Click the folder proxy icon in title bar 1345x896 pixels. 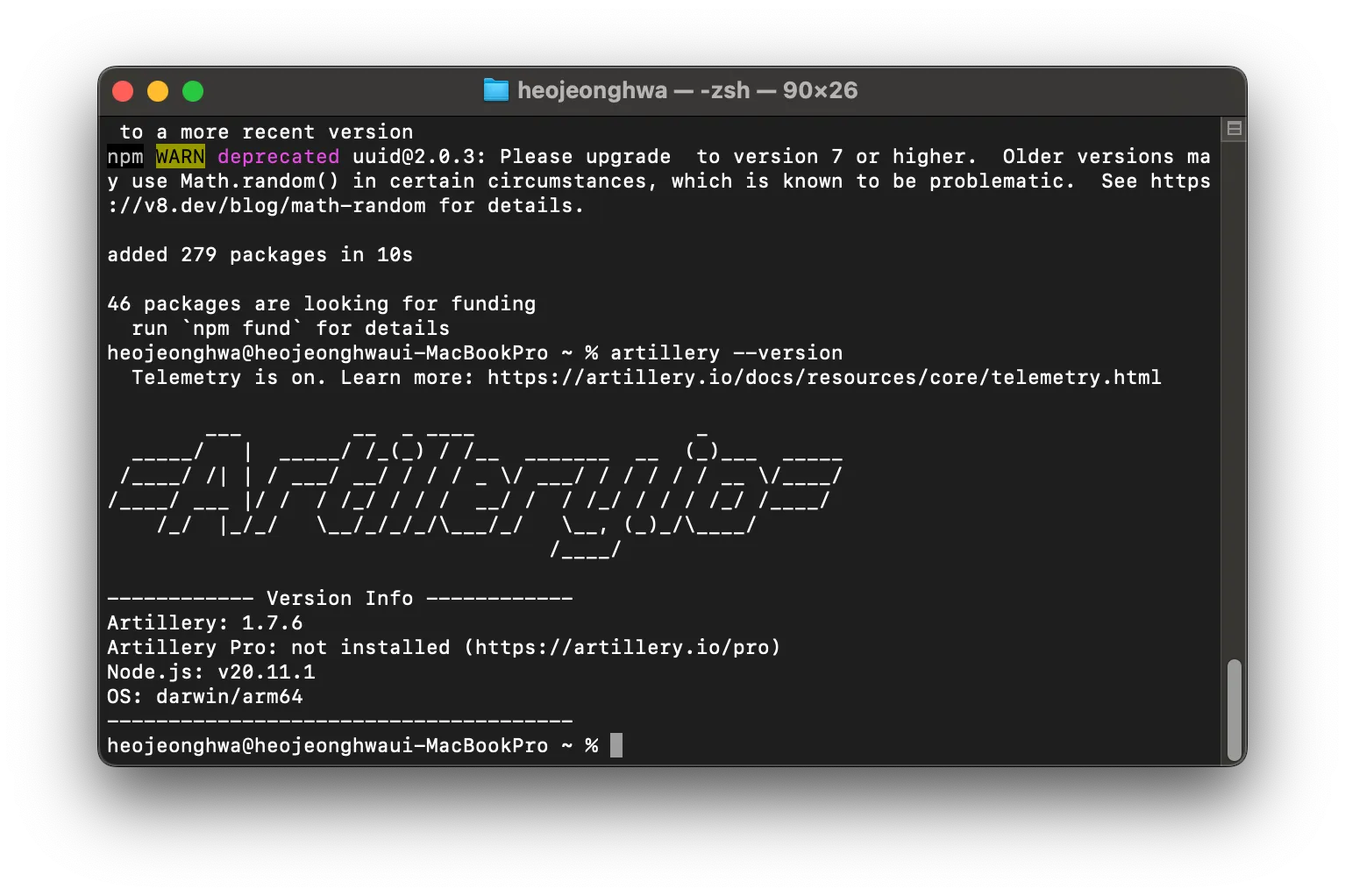[x=496, y=90]
